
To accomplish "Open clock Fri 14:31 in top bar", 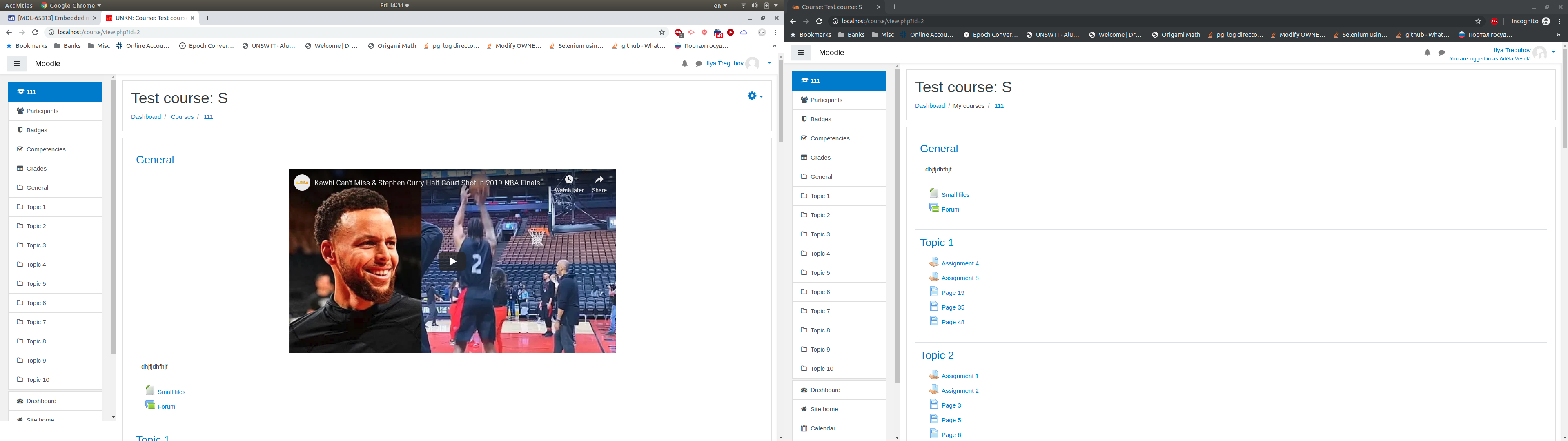I will (x=394, y=5).
